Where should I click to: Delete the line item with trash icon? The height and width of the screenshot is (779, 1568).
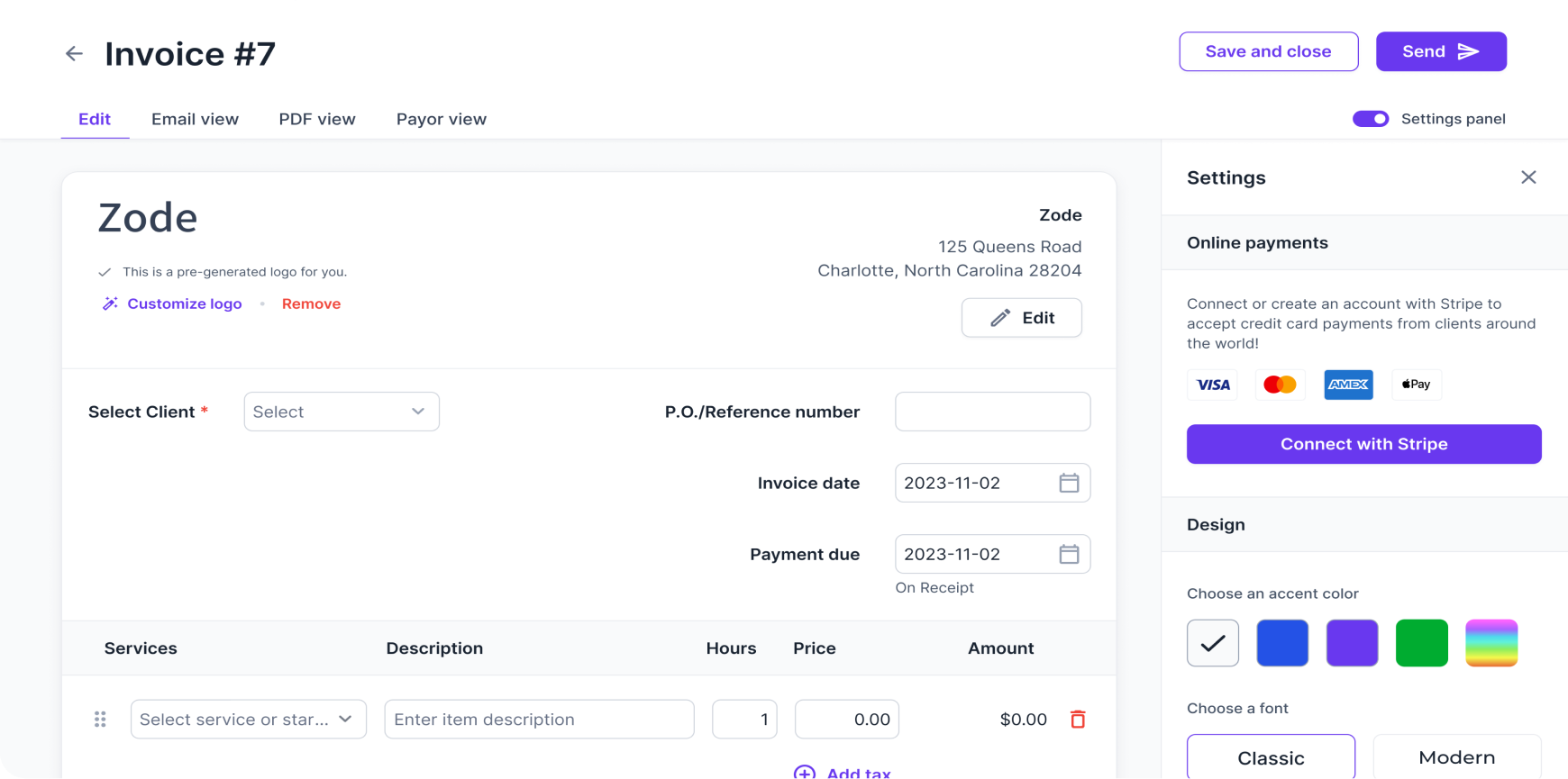1077,720
